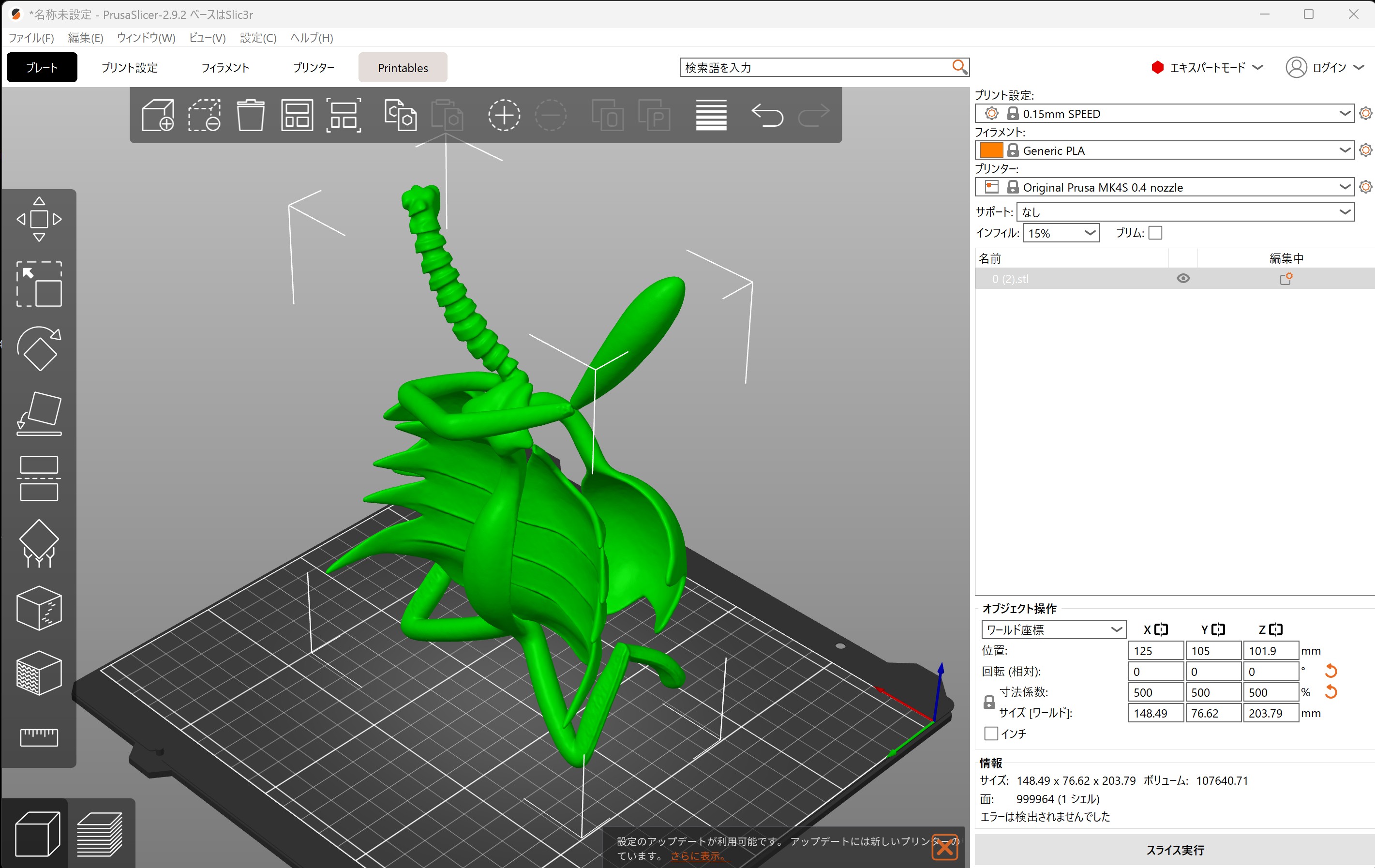1375x868 pixels.
Task: Open the ウィンドウ(W) menu
Action: (146, 38)
